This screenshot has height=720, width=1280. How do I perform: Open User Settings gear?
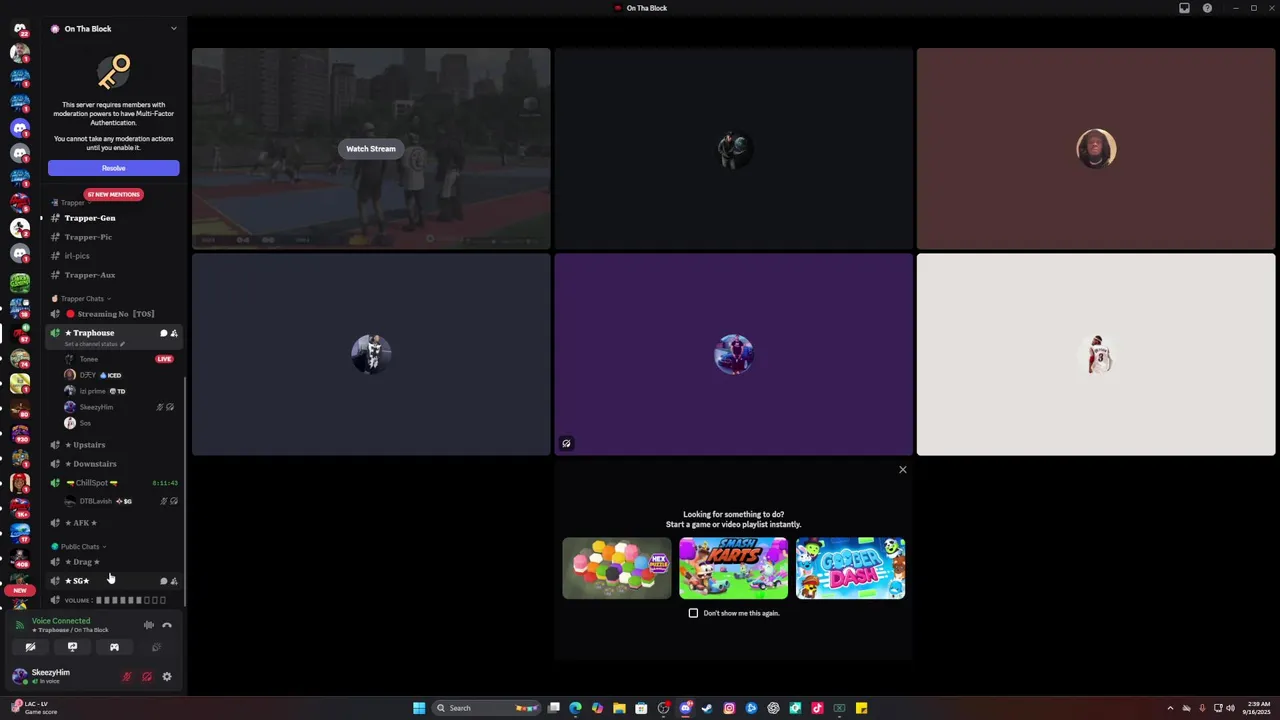click(x=167, y=677)
